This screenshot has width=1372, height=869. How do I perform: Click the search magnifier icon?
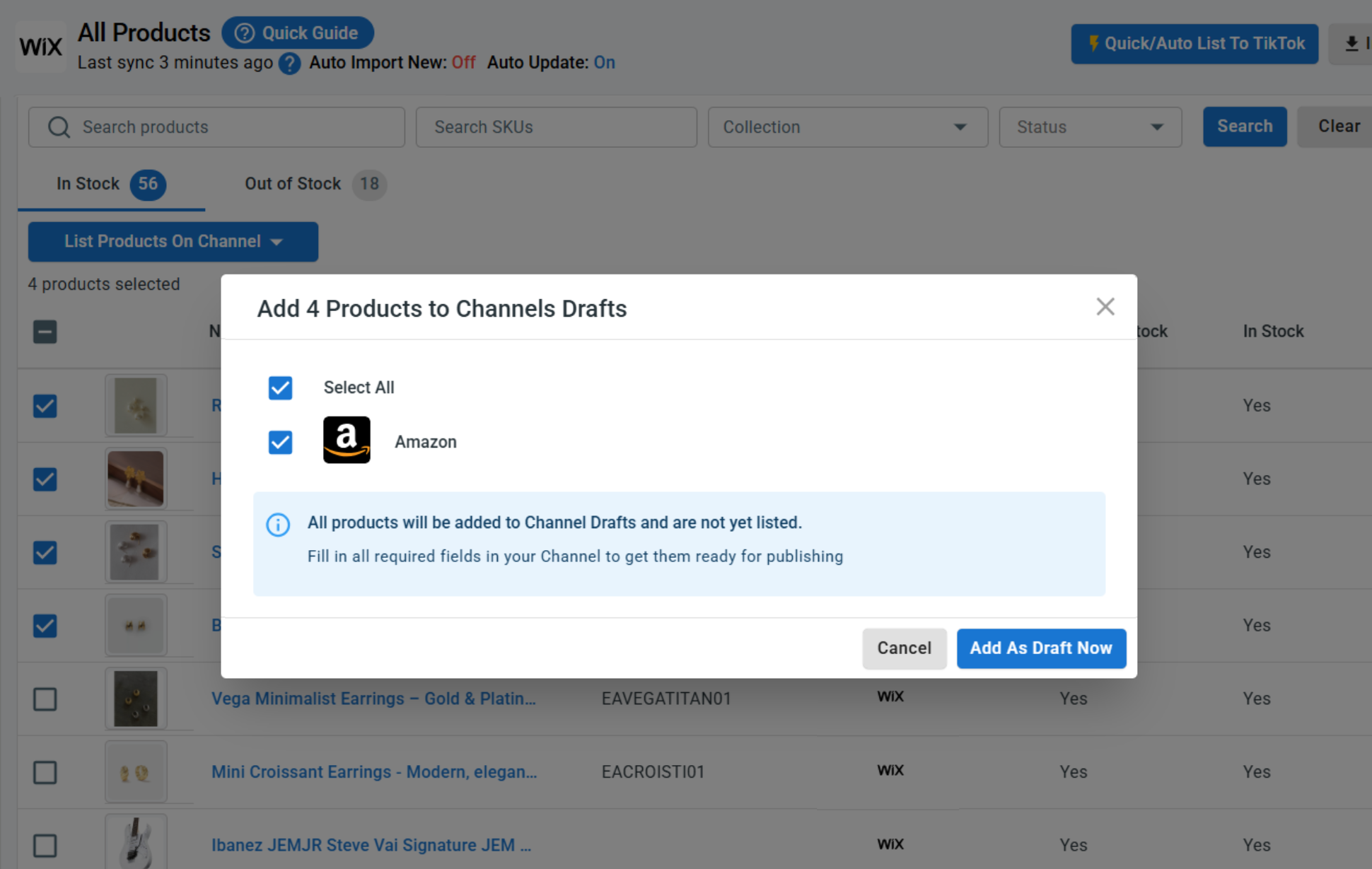click(x=59, y=127)
